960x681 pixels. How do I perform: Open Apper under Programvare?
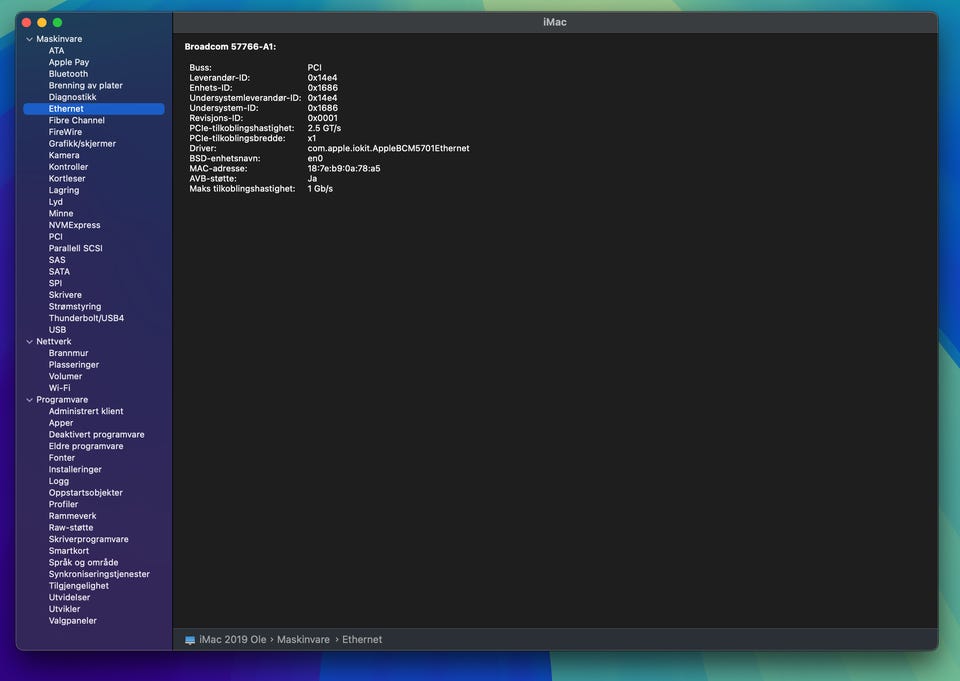(x=61, y=423)
